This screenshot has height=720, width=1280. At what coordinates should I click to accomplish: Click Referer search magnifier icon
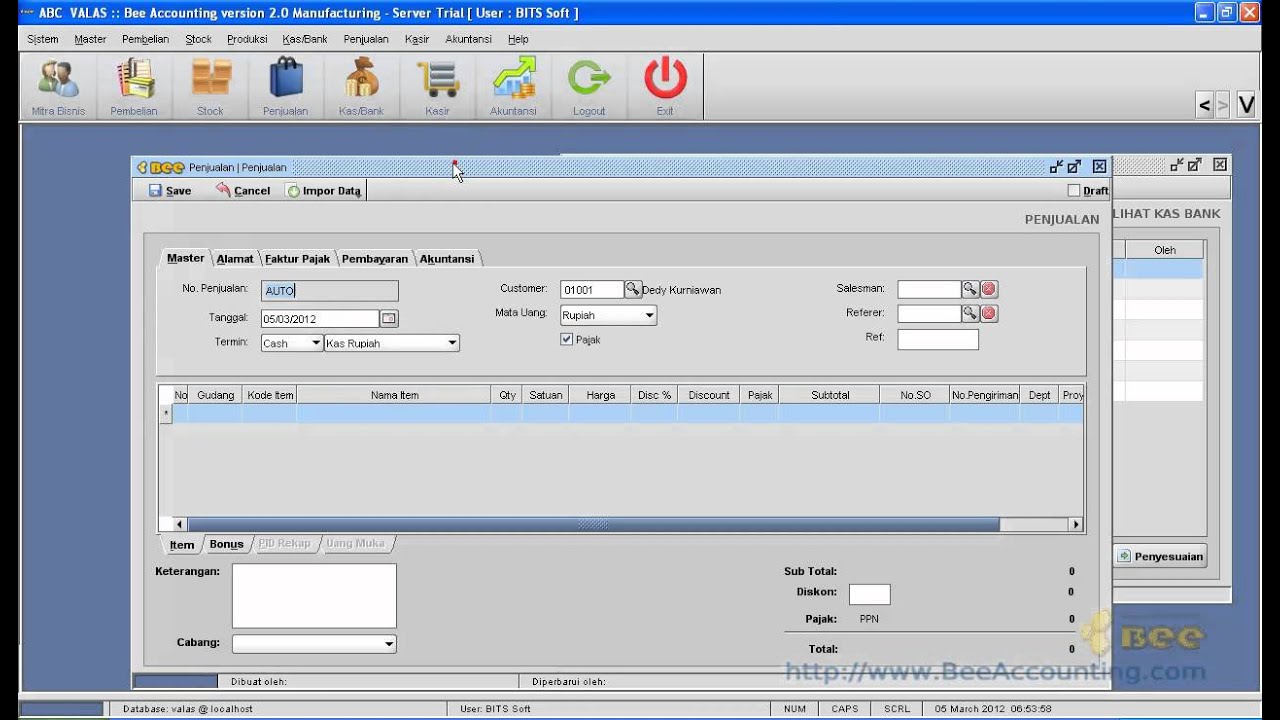click(970, 313)
